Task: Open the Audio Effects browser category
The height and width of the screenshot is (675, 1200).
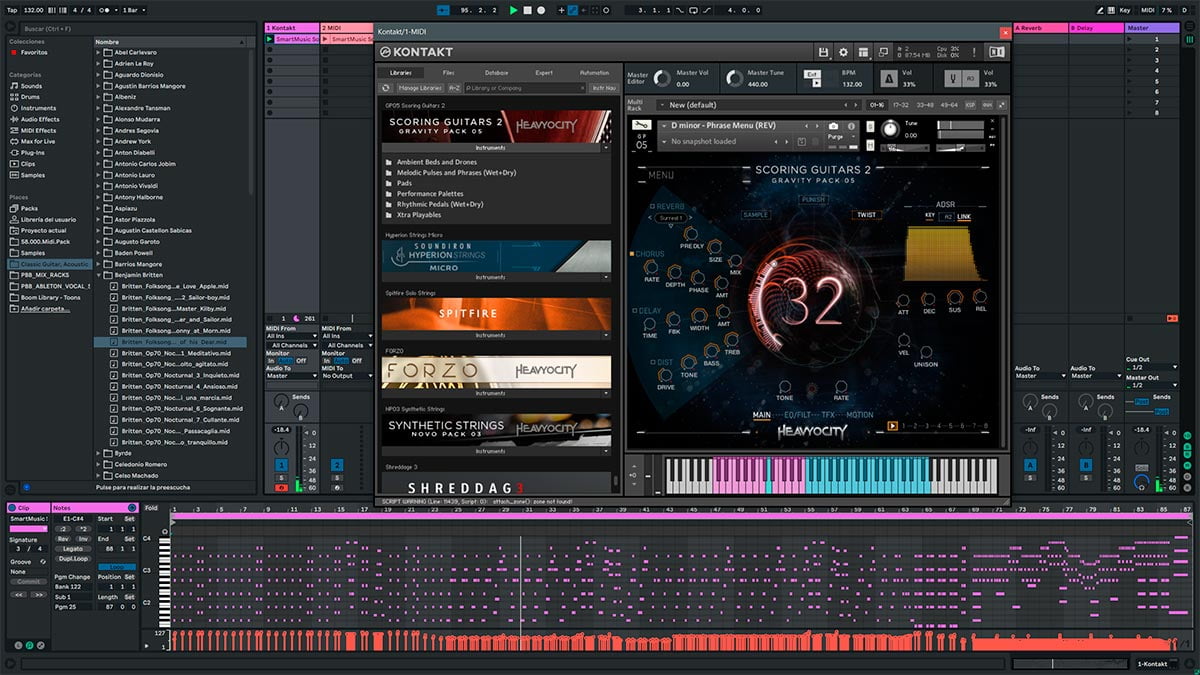Action: pos(40,119)
